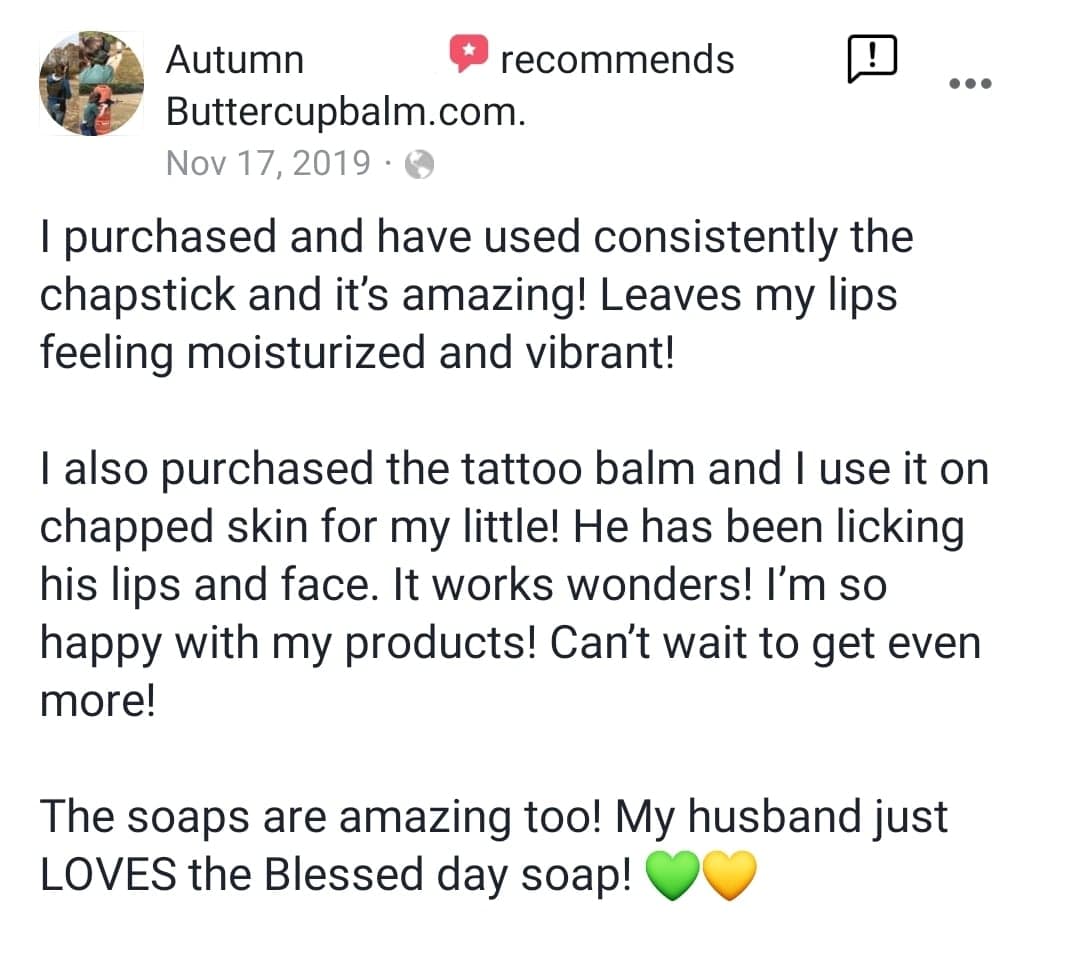Click the word "moisturized"
Screen dimensions: 1078x956
[x=306, y=353]
